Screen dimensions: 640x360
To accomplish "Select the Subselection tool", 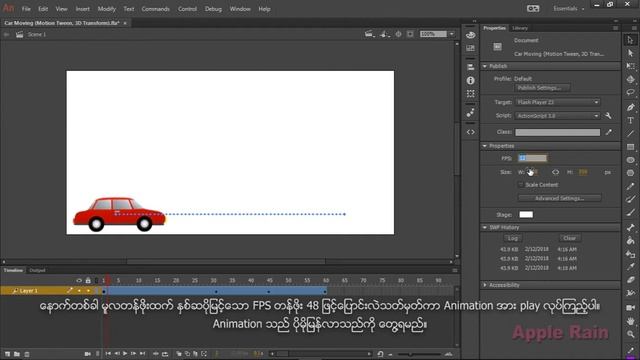I will click(x=630, y=53).
